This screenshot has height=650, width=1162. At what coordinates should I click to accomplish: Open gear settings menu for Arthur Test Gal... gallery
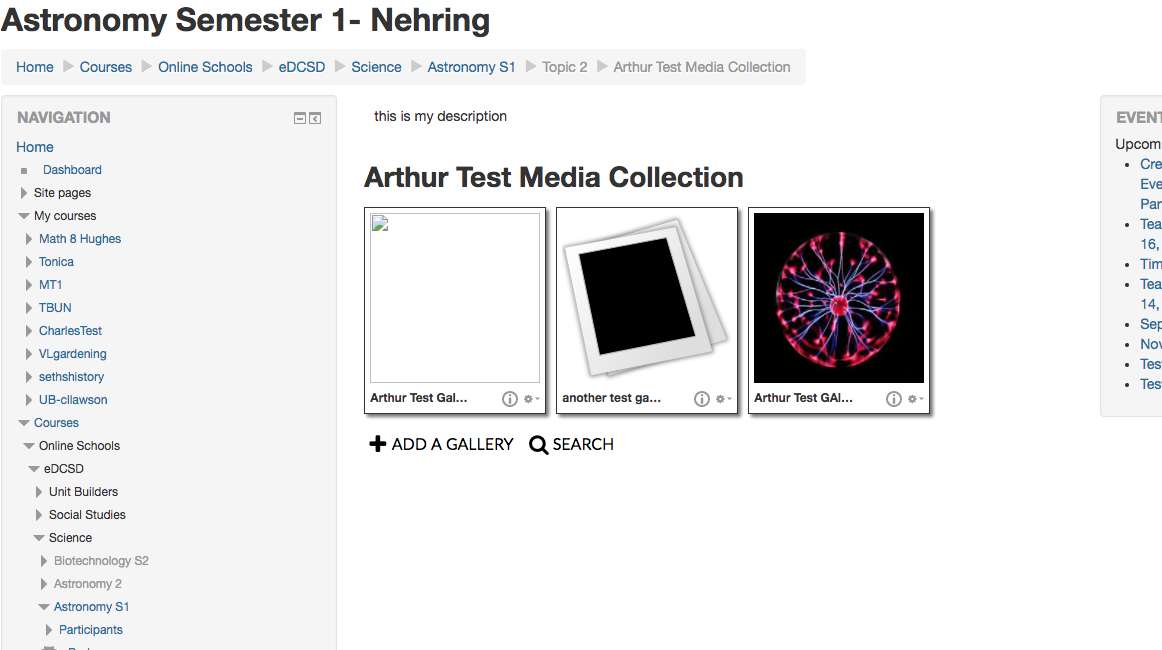coord(531,399)
